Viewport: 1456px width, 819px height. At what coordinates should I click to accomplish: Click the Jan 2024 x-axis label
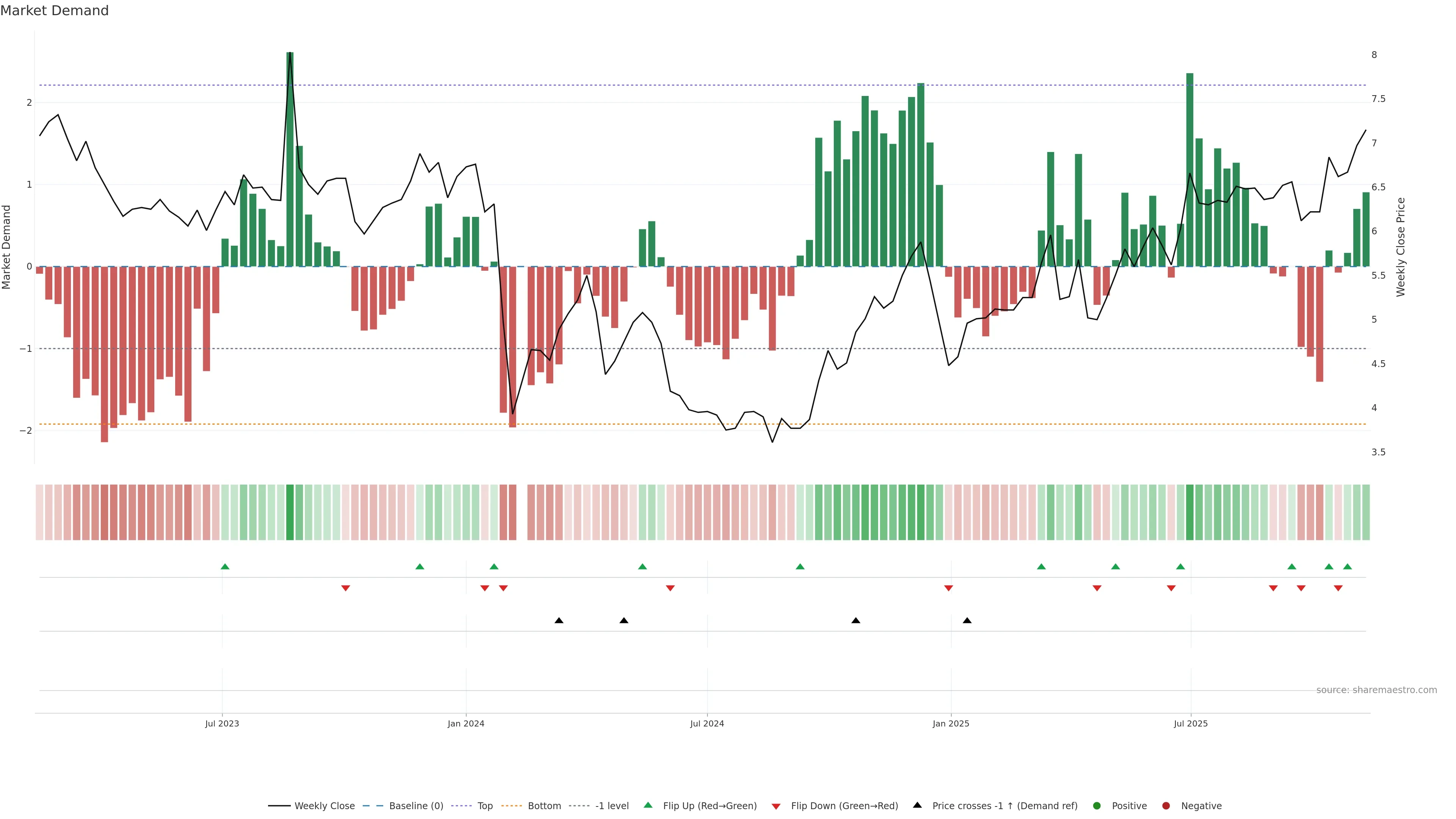coord(466,723)
